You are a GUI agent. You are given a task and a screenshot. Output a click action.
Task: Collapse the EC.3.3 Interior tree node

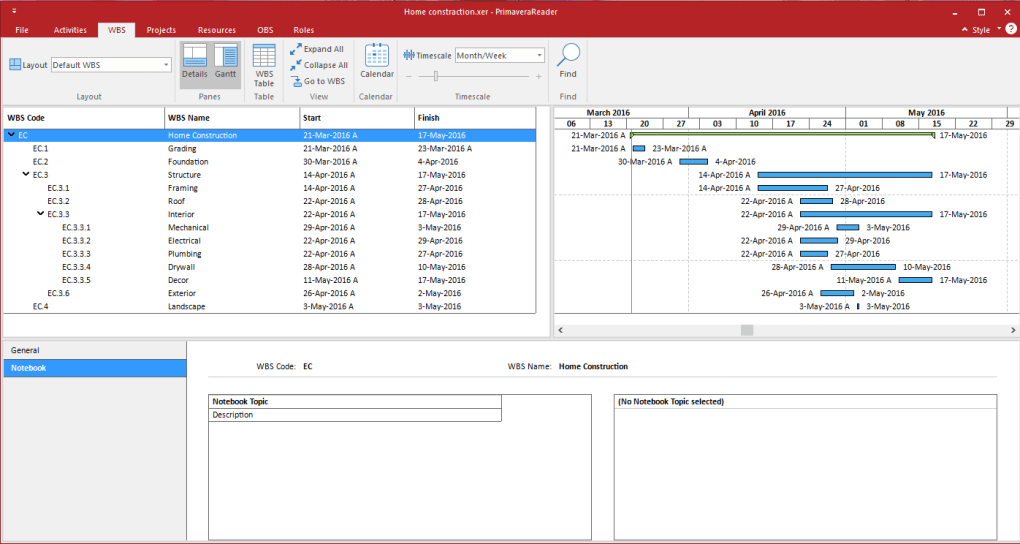pyautogui.click(x=40, y=214)
